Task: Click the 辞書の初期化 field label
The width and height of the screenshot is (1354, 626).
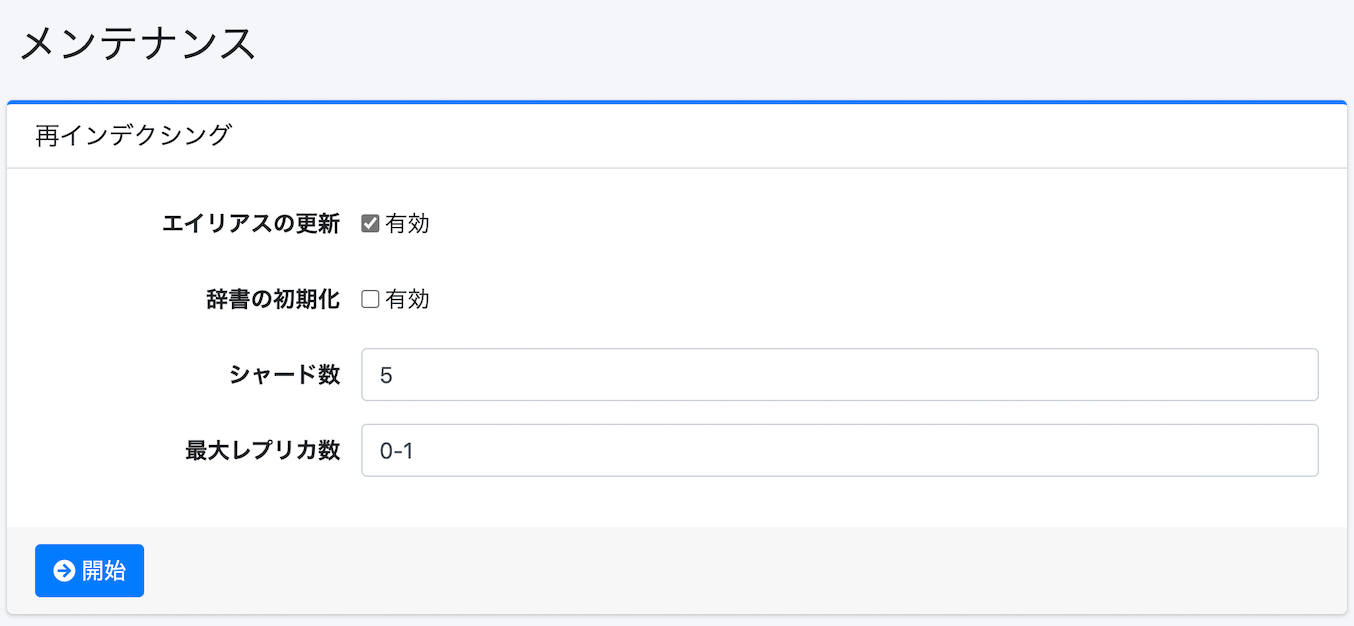Action: click(273, 299)
